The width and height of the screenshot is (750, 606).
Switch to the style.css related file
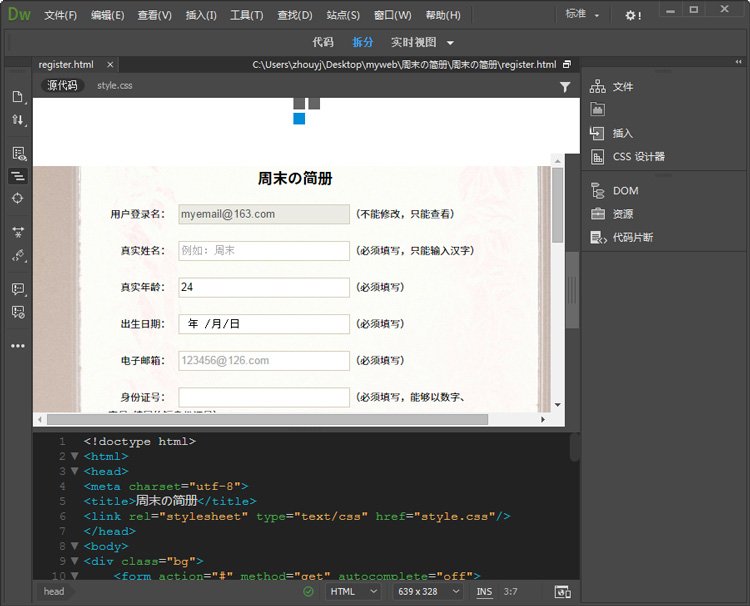(x=115, y=86)
